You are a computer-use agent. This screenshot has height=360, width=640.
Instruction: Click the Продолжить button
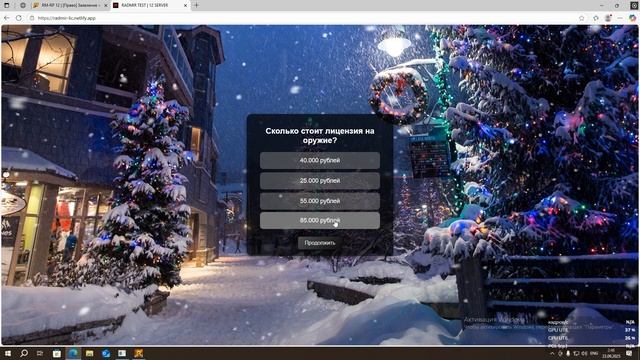[x=320, y=243]
